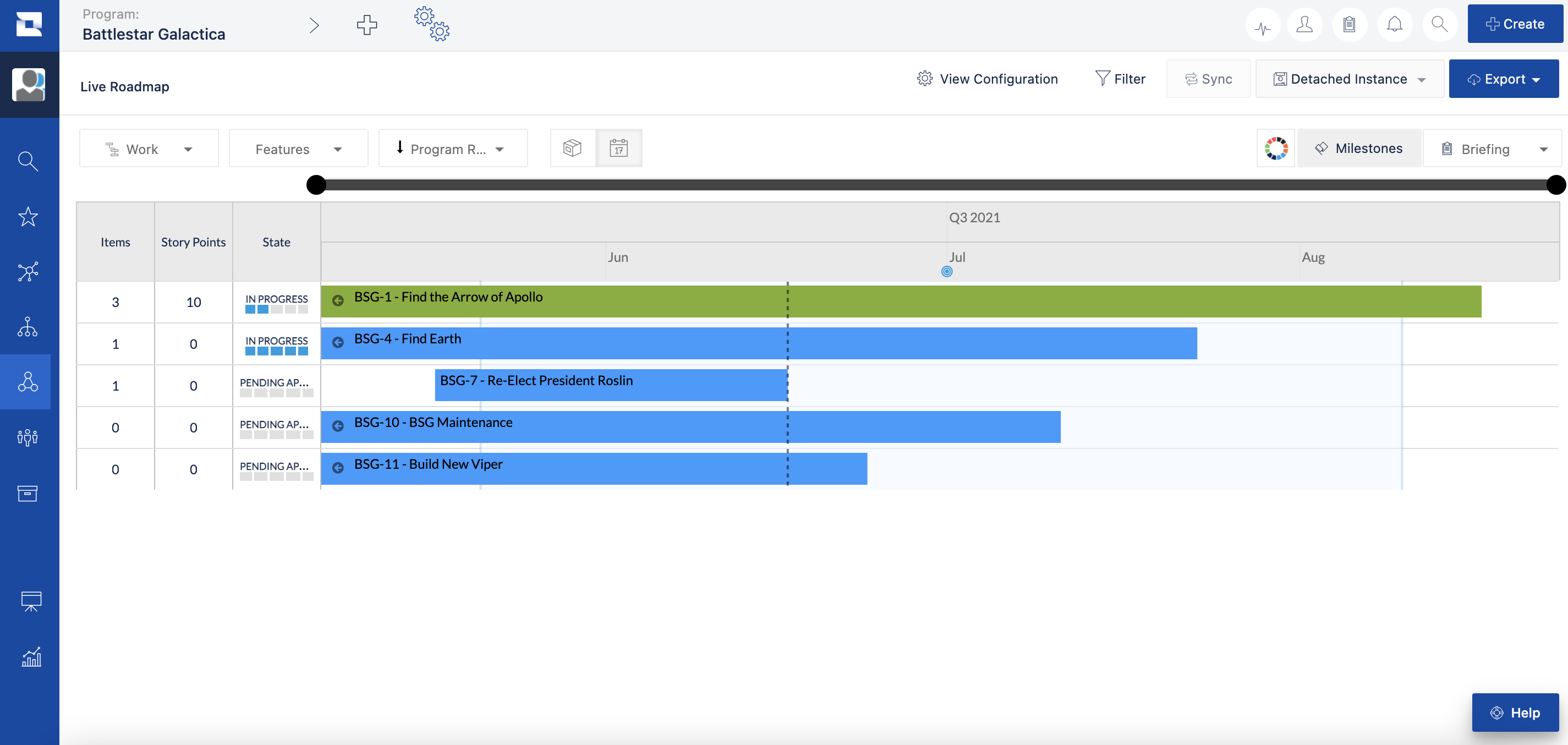Click the color wheel legend icon

tap(1276, 149)
